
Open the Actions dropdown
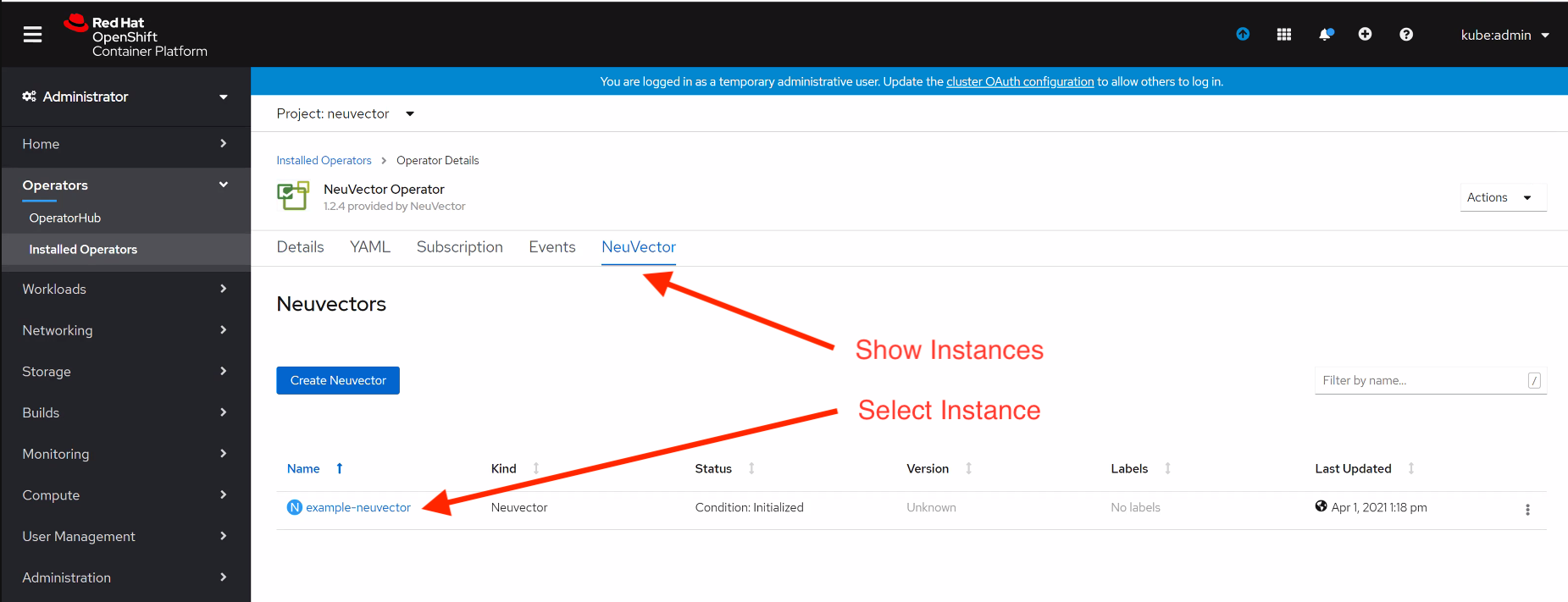coord(1502,197)
